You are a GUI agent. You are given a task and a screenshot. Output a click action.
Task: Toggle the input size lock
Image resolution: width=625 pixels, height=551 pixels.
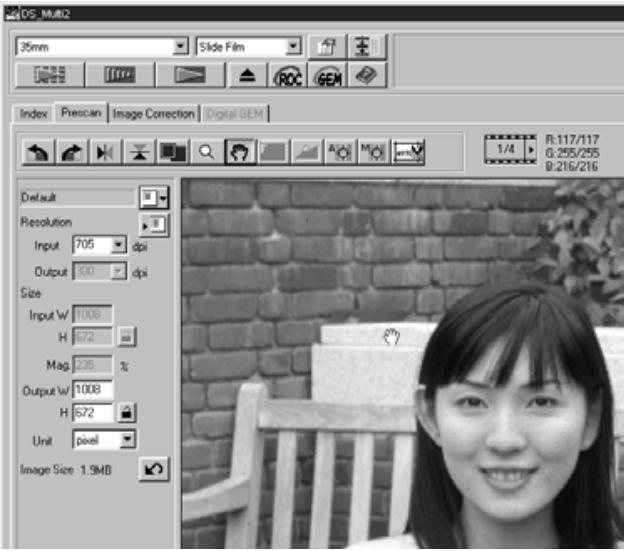tap(127, 337)
